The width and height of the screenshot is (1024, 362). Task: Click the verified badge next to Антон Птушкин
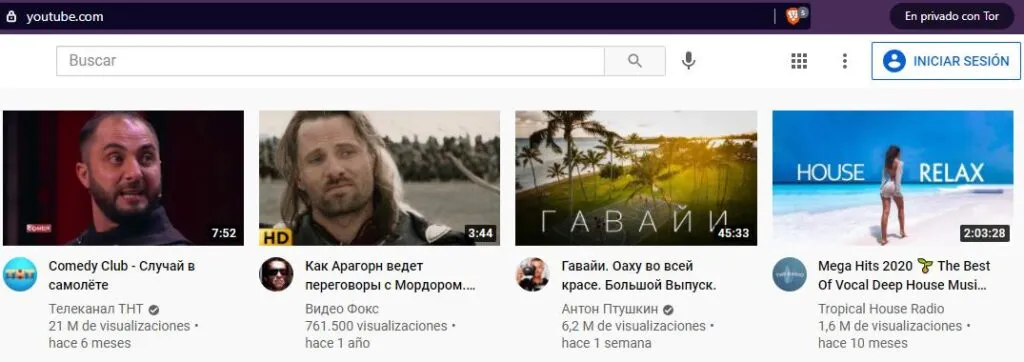point(668,310)
